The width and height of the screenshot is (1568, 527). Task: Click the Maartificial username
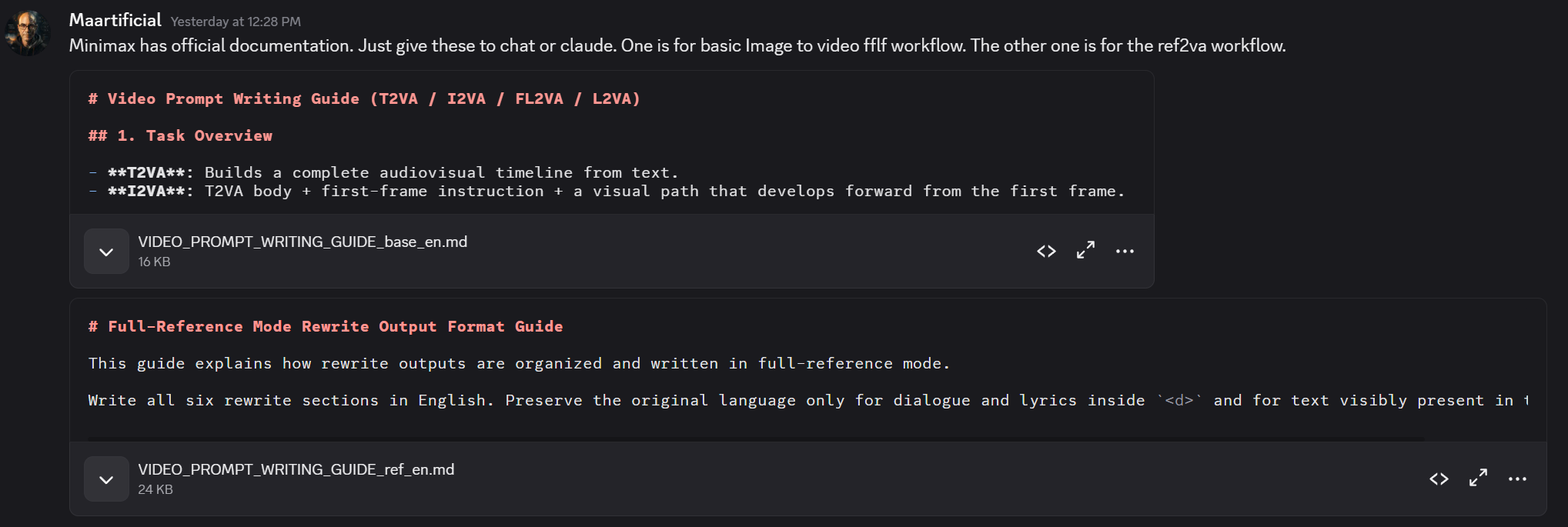point(115,20)
